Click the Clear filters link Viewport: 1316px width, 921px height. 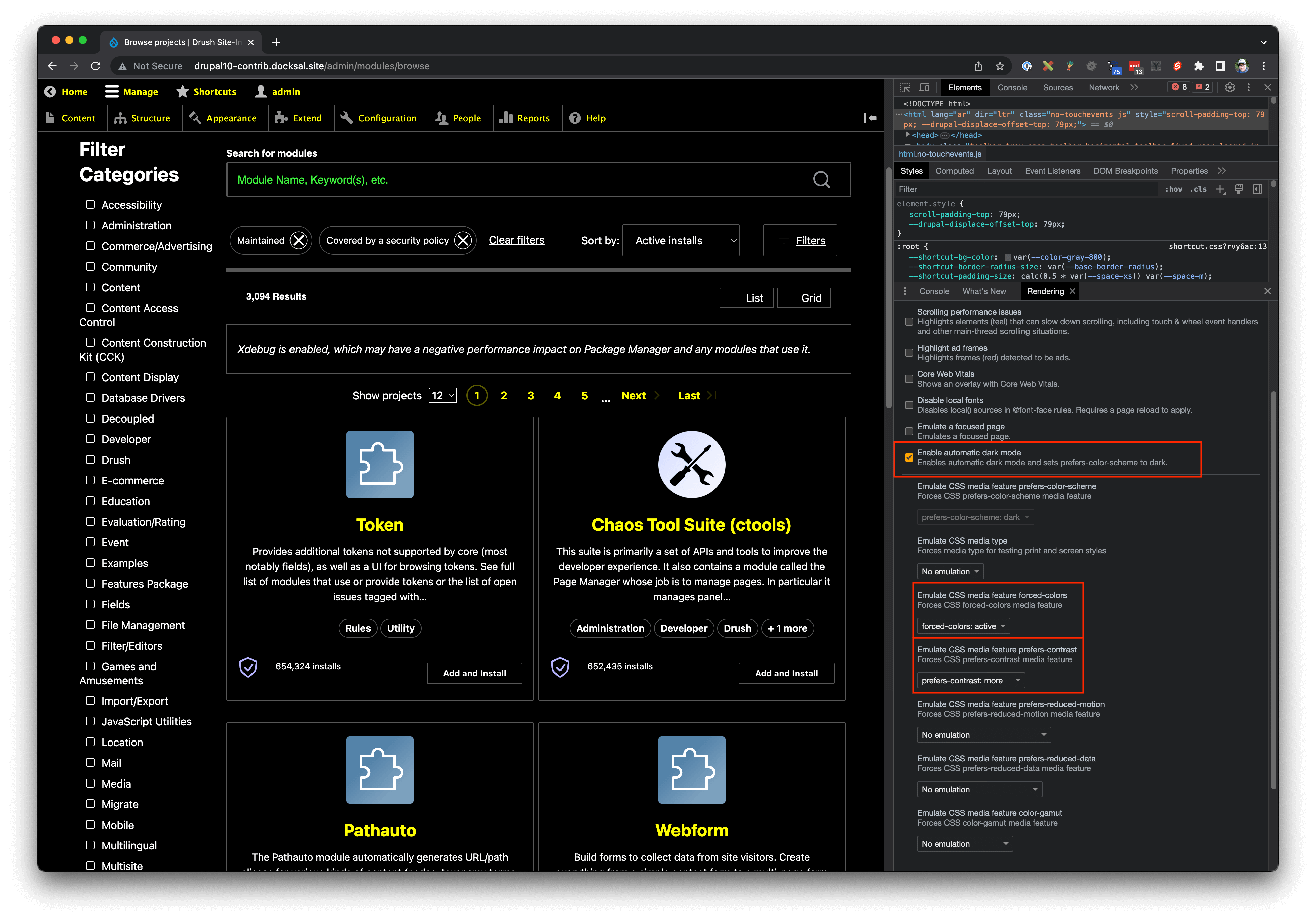(516, 240)
